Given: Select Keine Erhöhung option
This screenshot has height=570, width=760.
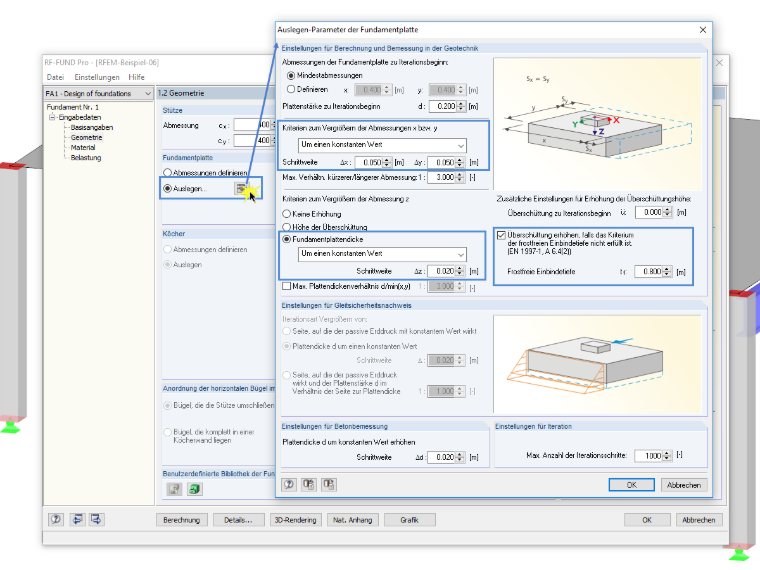Looking at the screenshot, I should [x=286, y=214].
